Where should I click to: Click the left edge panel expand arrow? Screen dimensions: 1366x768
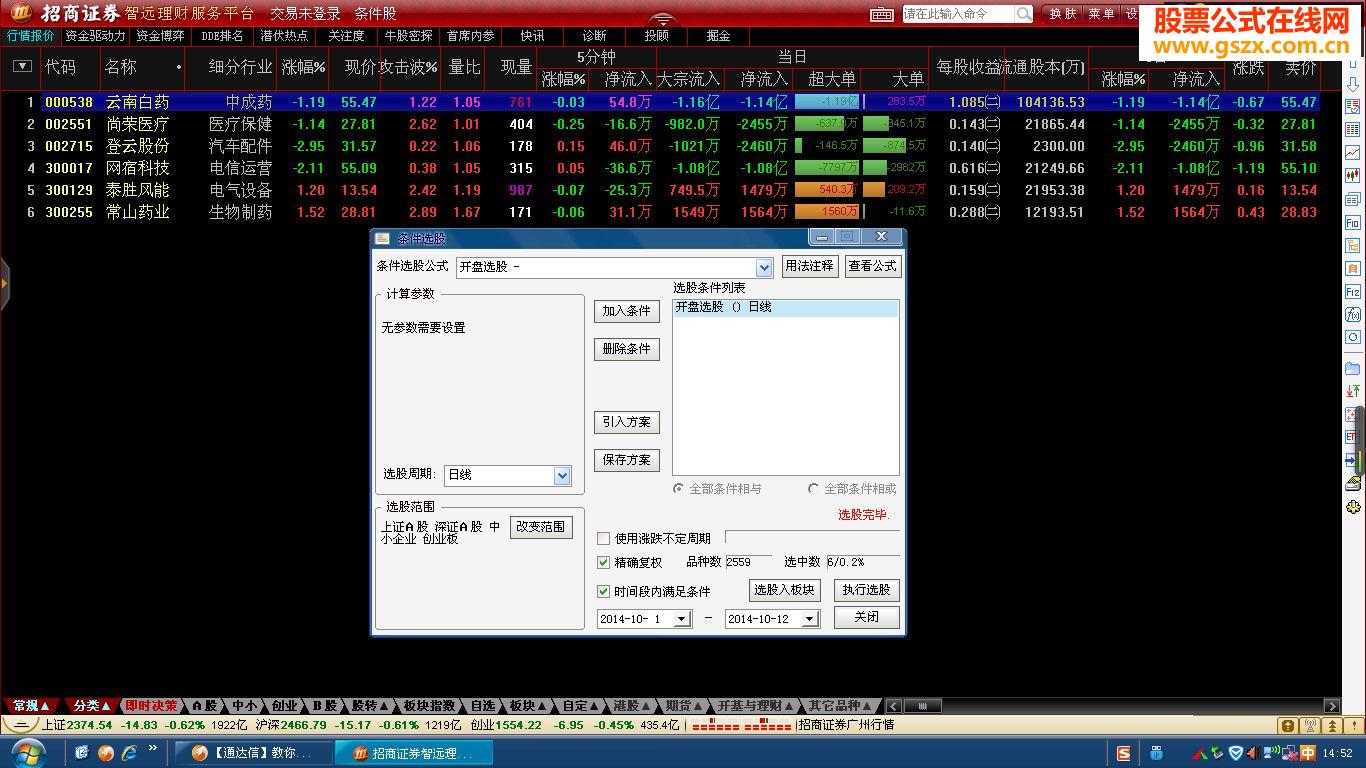4,283
